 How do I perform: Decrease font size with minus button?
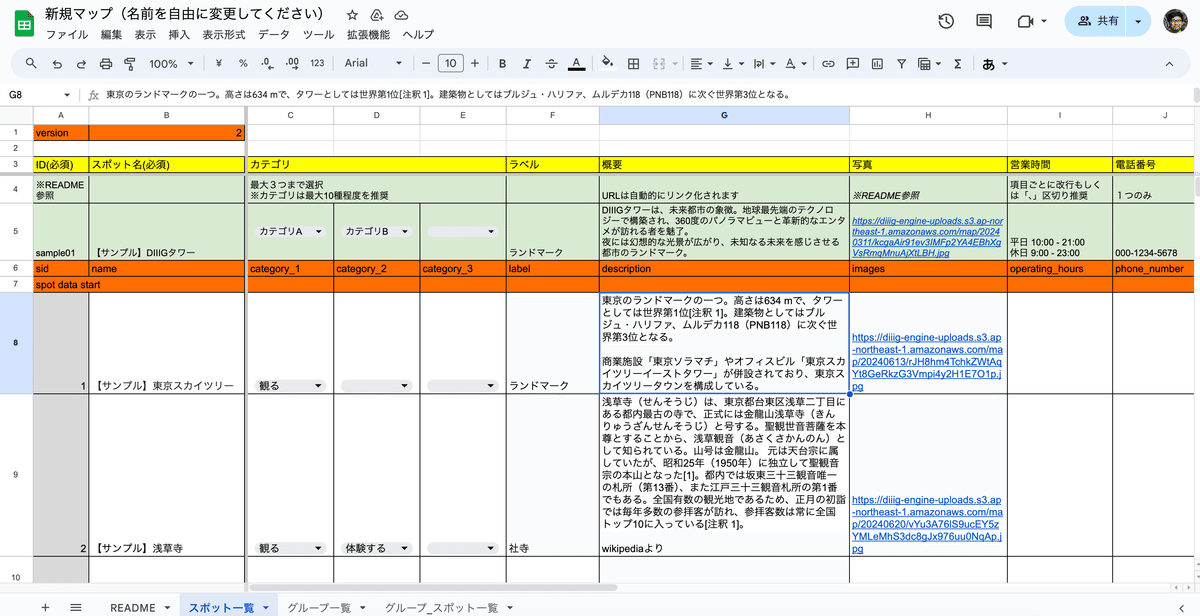426,63
